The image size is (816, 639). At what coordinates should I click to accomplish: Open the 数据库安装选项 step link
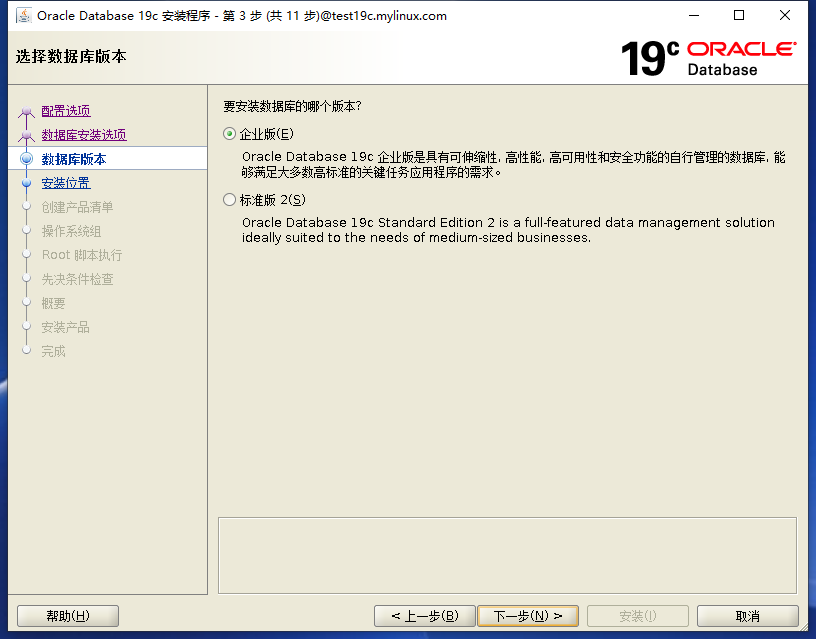coord(84,135)
